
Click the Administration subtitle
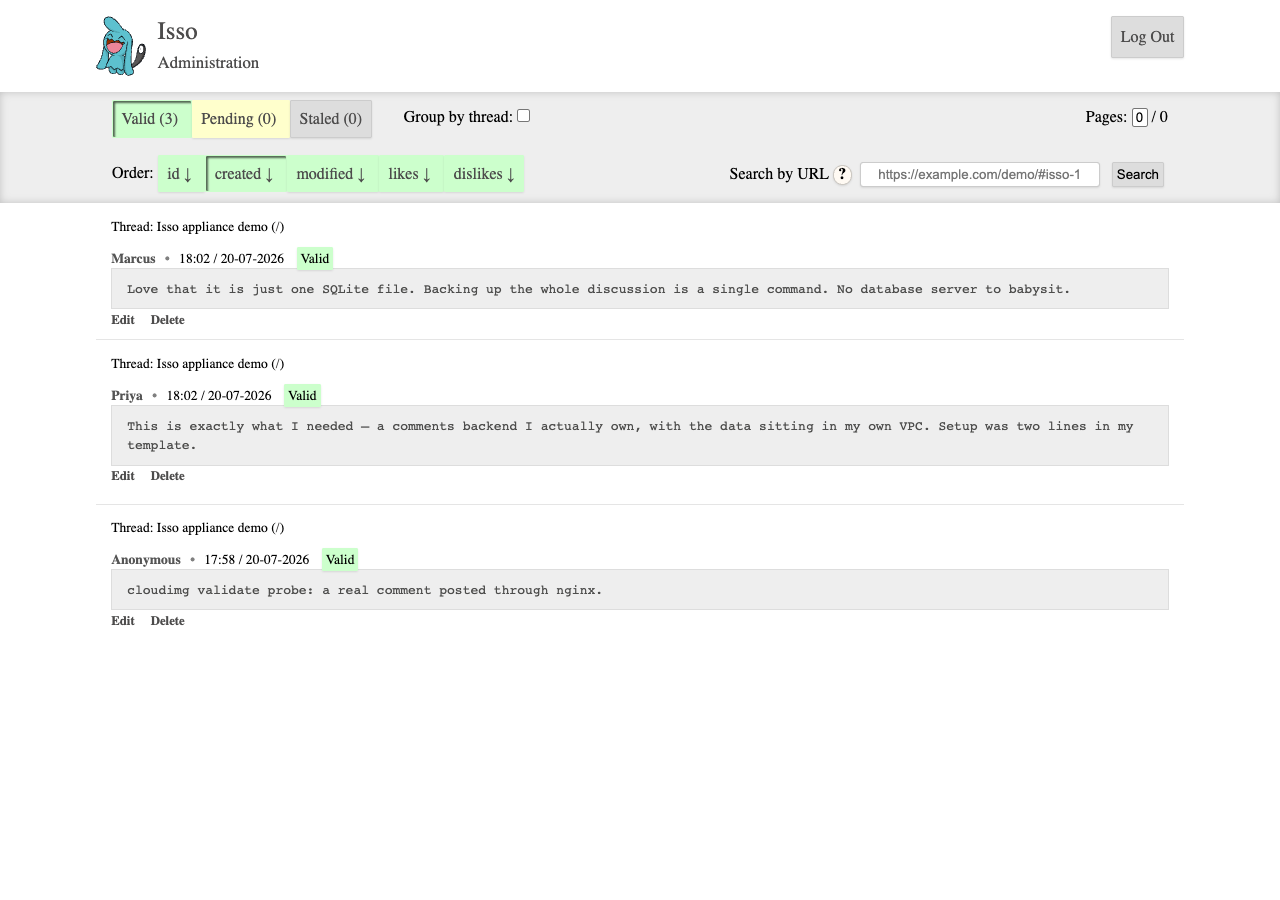(x=208, y=63)
